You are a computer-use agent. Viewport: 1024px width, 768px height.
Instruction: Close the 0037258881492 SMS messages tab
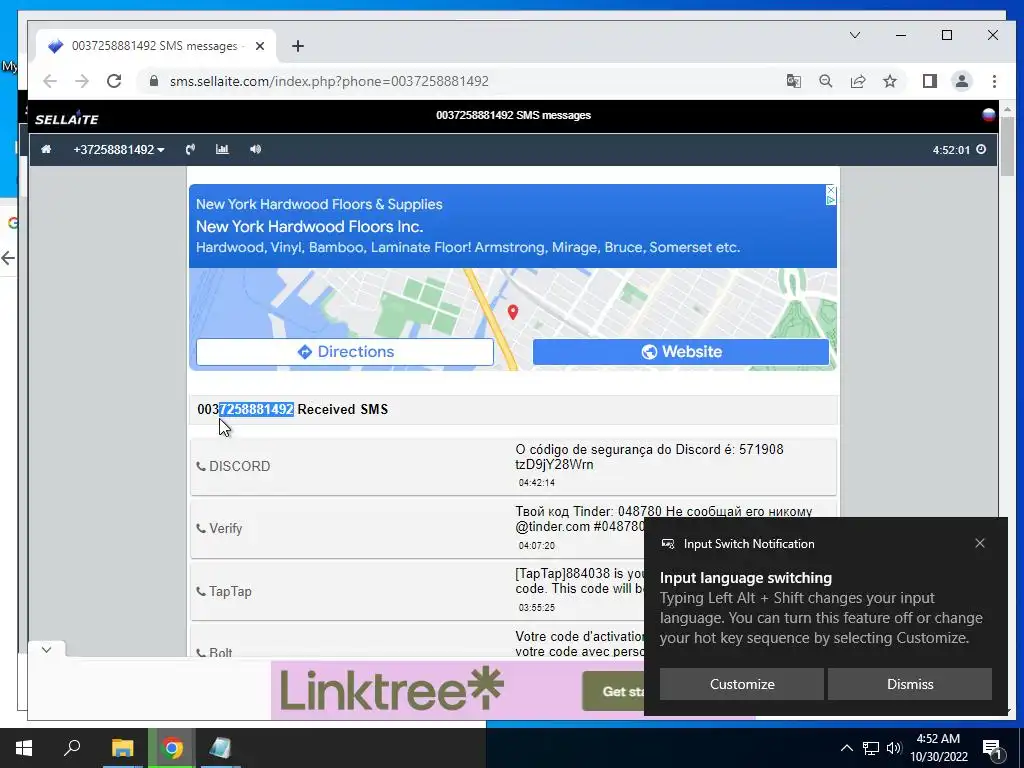coord(260,46)
